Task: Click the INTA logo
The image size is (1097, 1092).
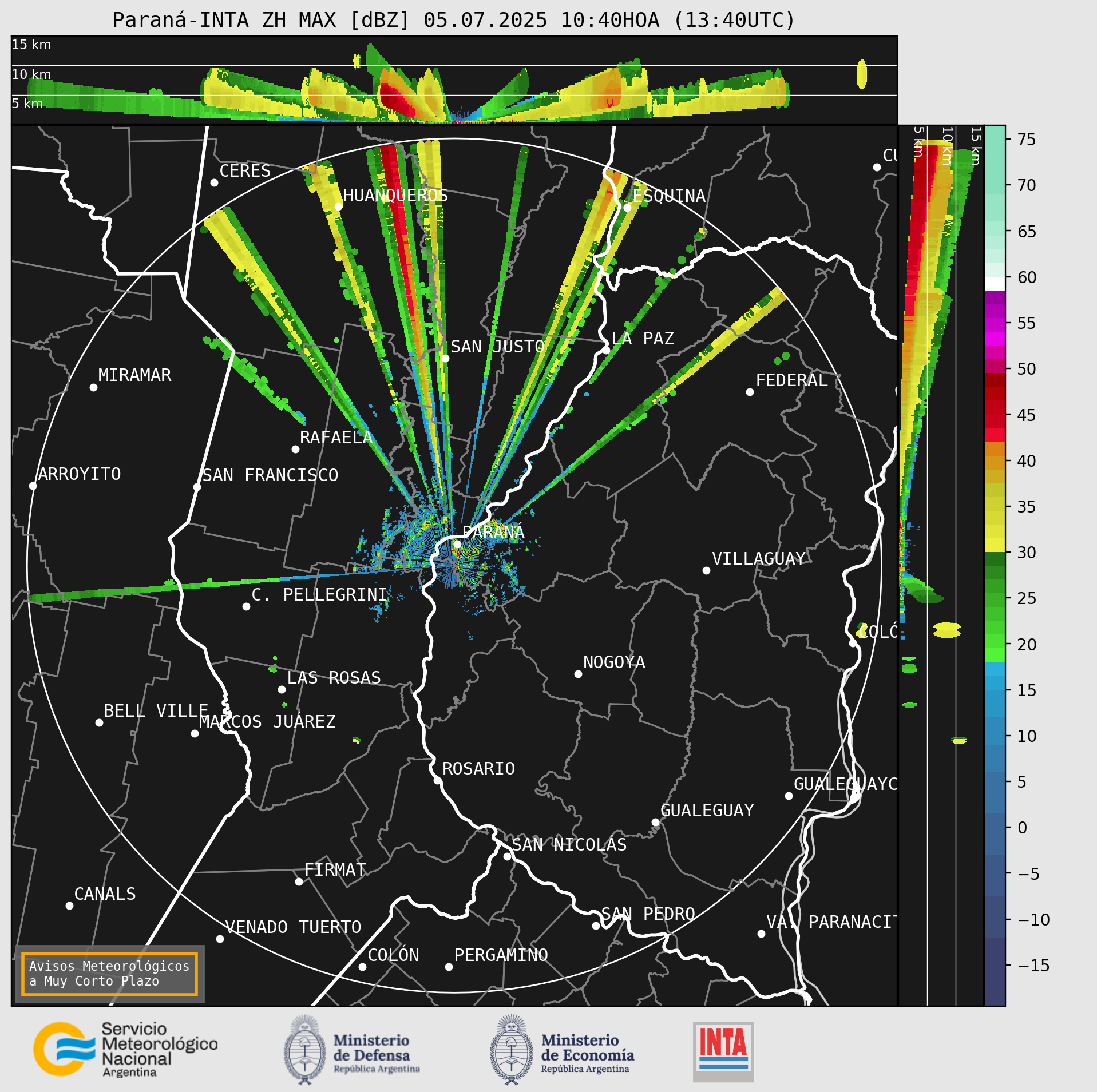Action: (723, 1051)
